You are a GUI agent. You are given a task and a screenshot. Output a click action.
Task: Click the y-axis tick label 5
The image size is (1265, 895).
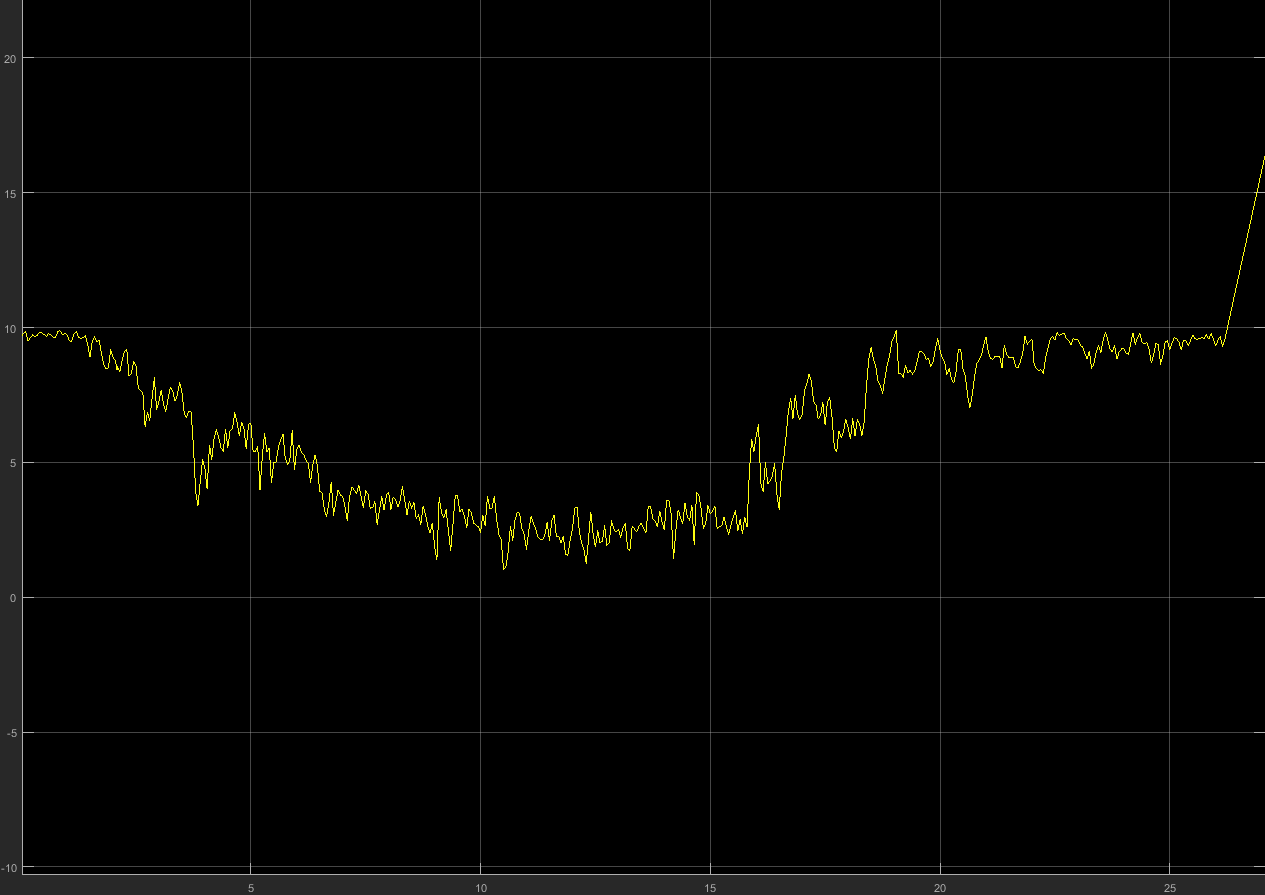pyautogui.click(x=14, y=463)
